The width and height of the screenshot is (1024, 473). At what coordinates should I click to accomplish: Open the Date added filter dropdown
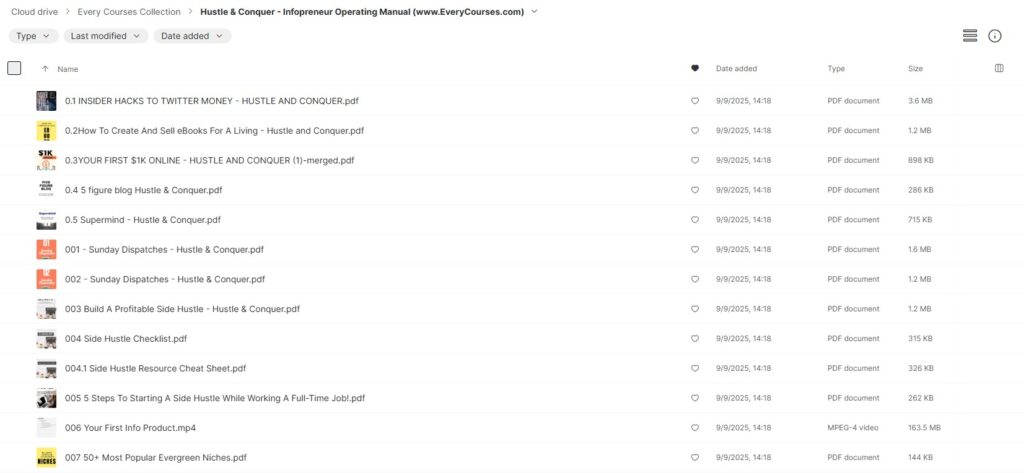coord(192,36)
